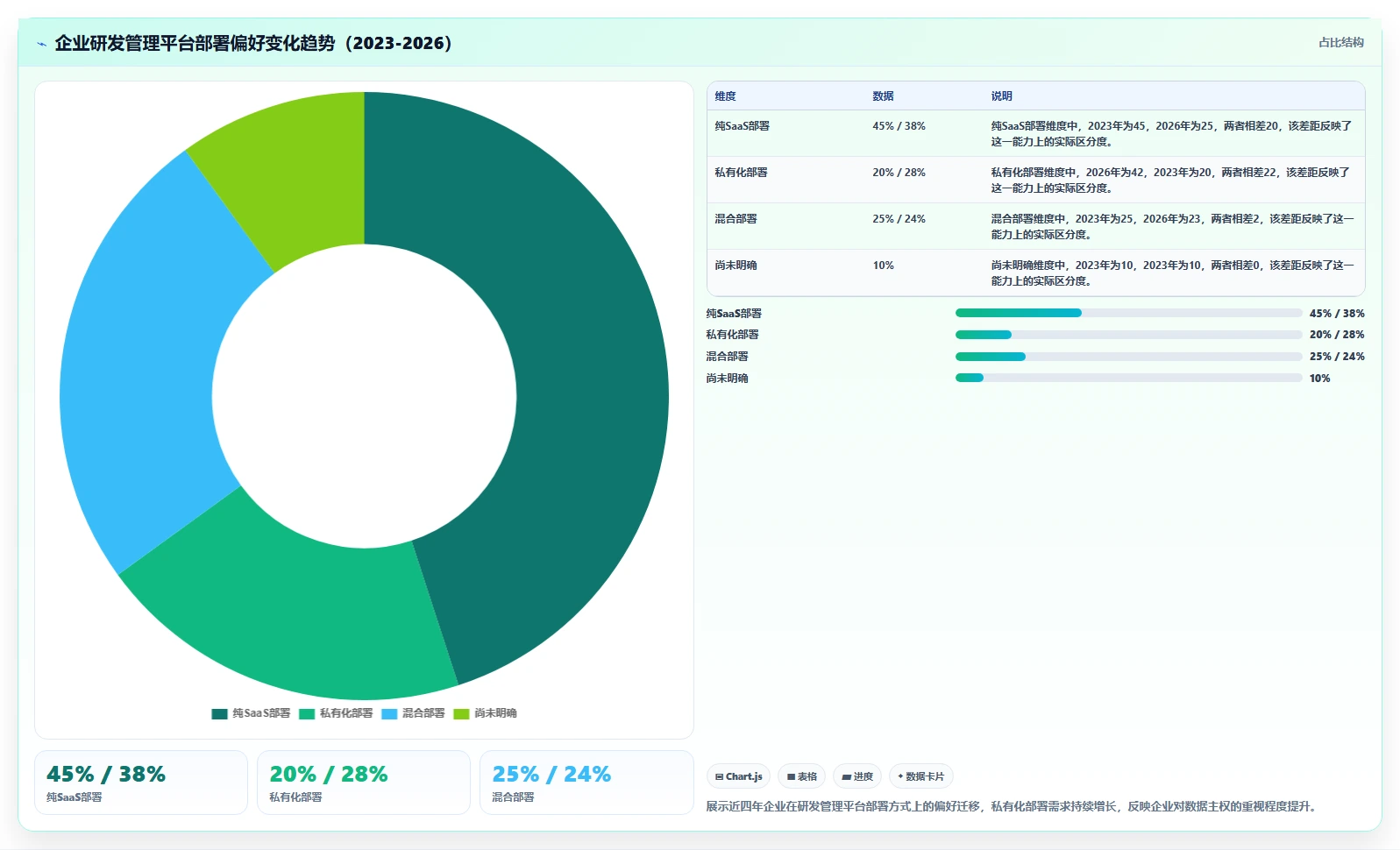This screenshot has height=850, width=1400.
Task: Click the 20% / 28% value beside the progress bars
Action: 1337,335
